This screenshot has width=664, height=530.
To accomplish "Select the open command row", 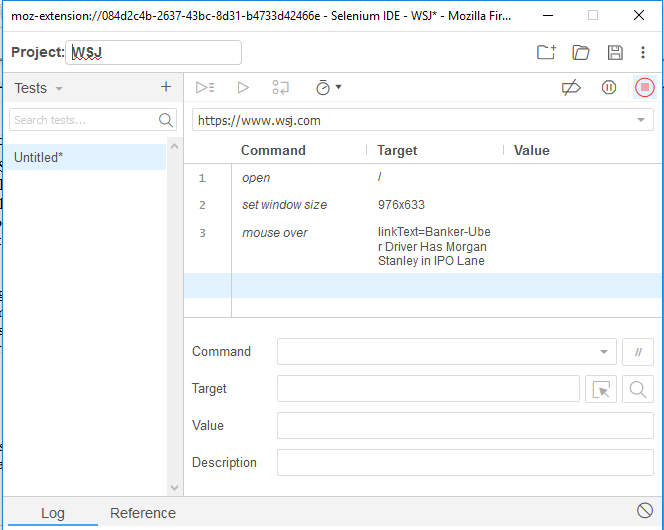I will pyautogui.click(x=423, y=178).
